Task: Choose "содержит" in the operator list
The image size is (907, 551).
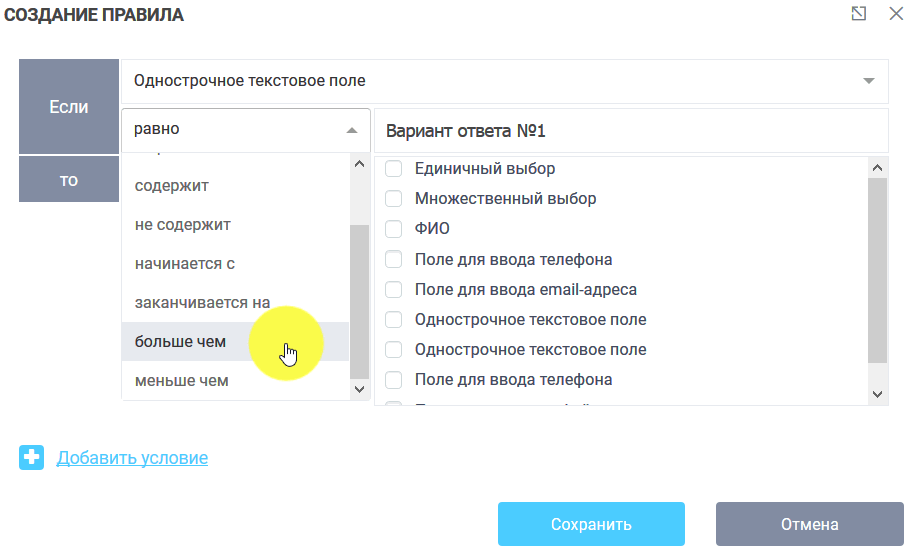Action: click(172, 186)
